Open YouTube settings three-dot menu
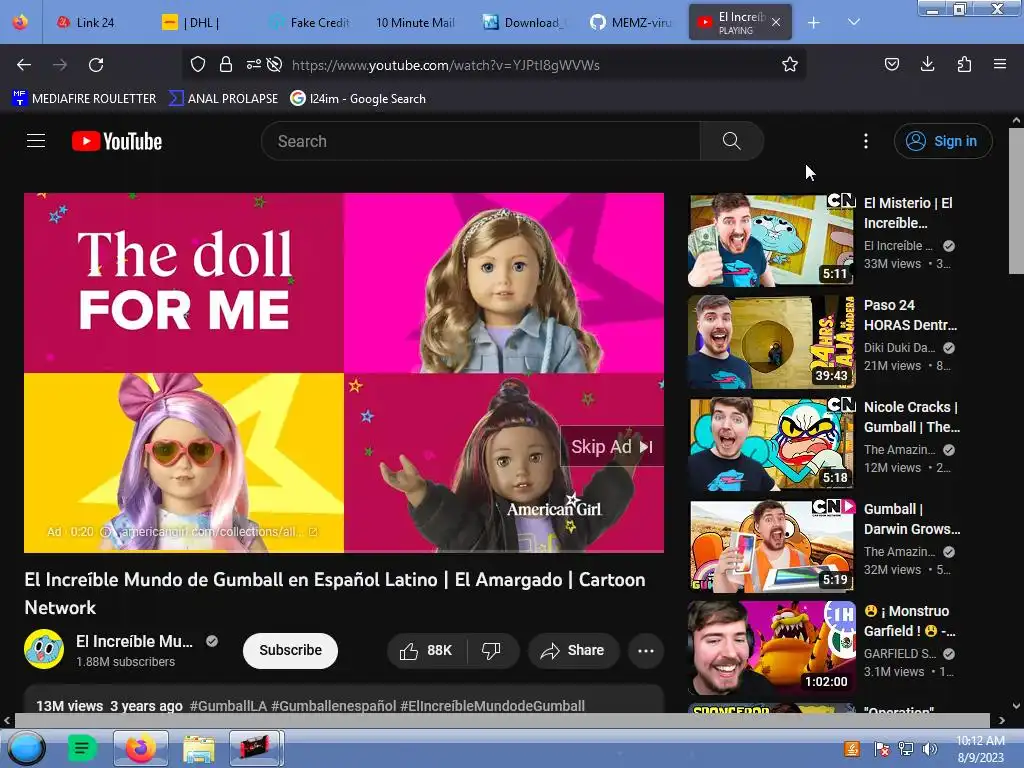1024x768 pixels. point(866,141)
